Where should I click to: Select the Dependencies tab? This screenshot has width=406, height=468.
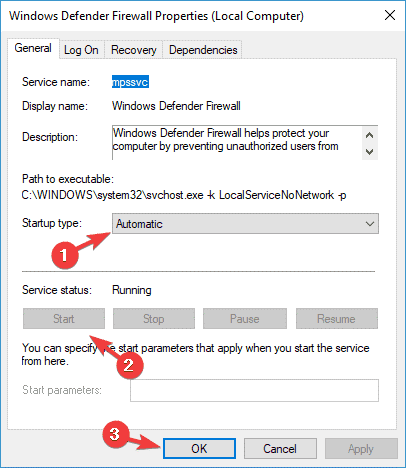point(203,50)
